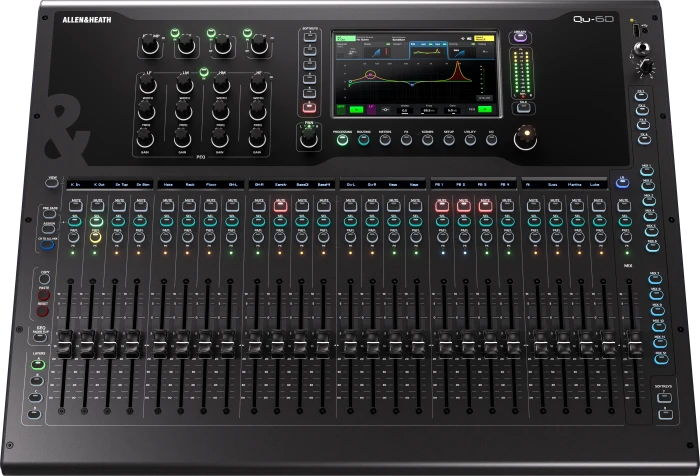Select the Mix 7 key
The height and width of the screenshot is (476, 700).
(x=655, y=279)
